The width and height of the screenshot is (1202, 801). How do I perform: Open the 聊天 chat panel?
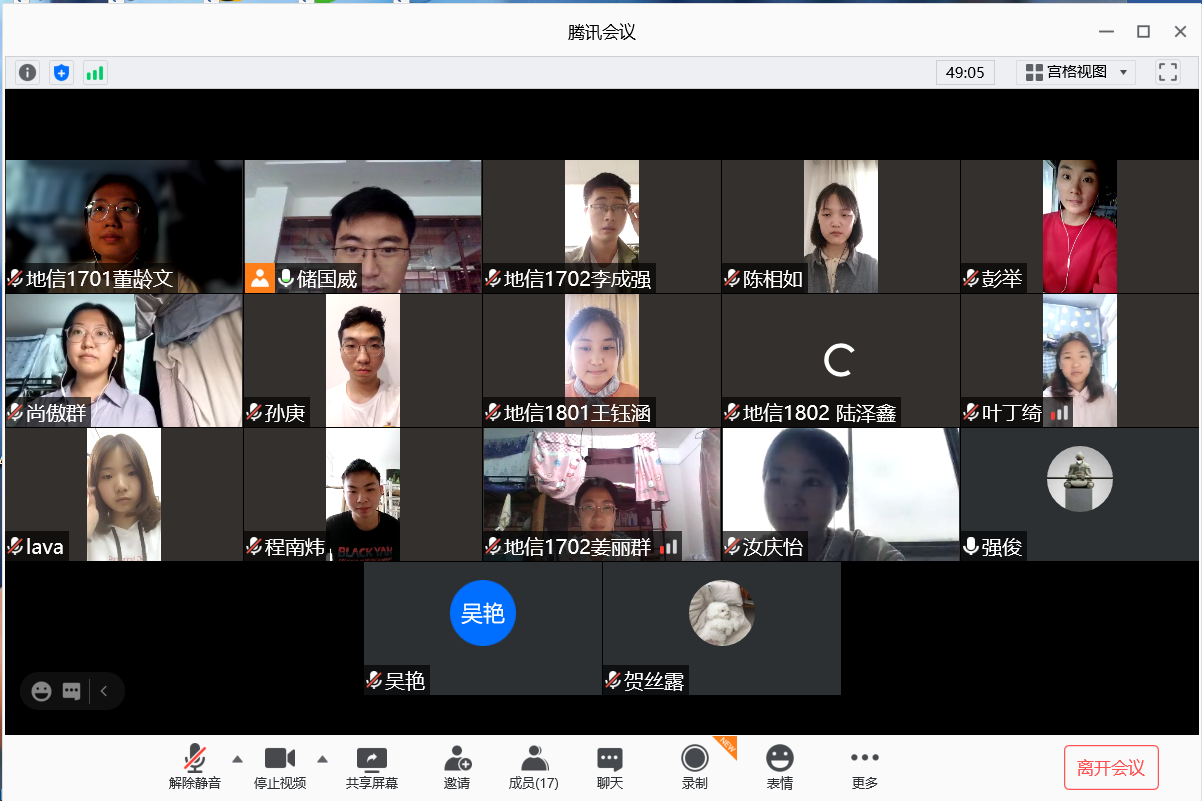pos(610,767)
